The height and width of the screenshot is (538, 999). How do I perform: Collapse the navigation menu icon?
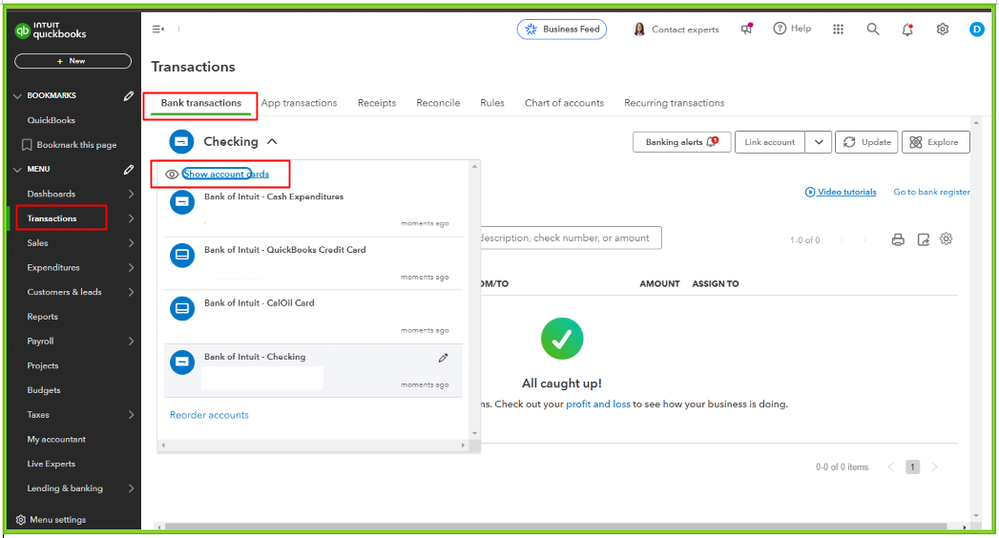158,29
